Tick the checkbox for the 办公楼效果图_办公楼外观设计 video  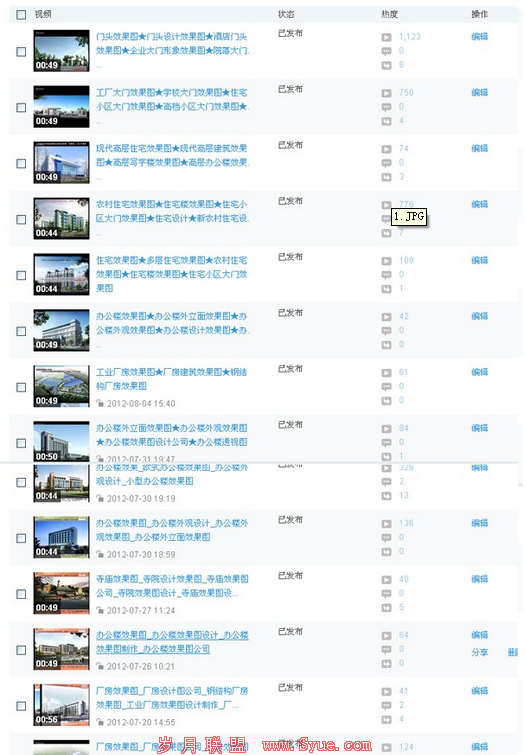(21, 538)
